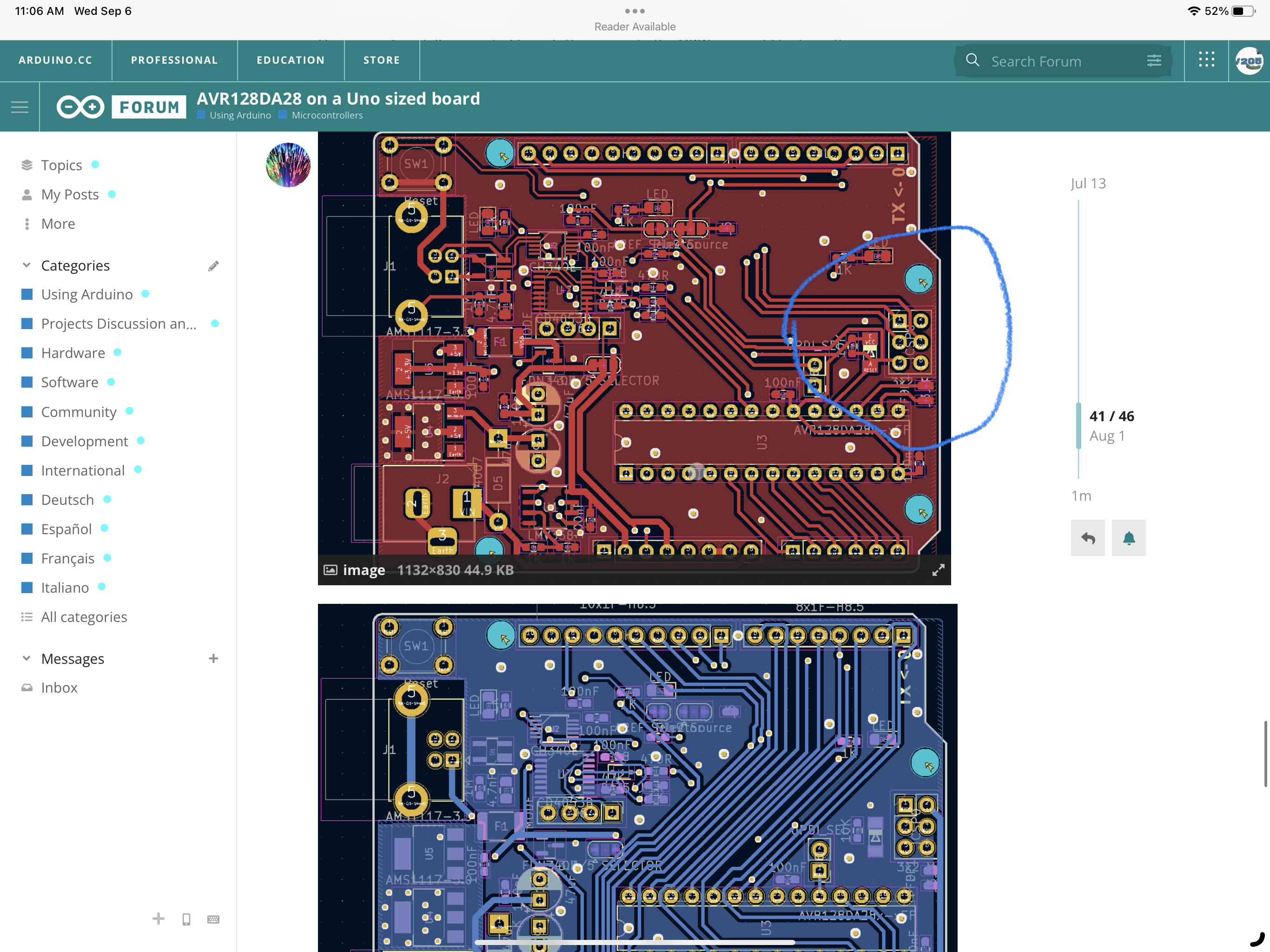Expand the More section in the sidebar
Viewport: 1270px width, 952px height.
click(x=58, y=224)
